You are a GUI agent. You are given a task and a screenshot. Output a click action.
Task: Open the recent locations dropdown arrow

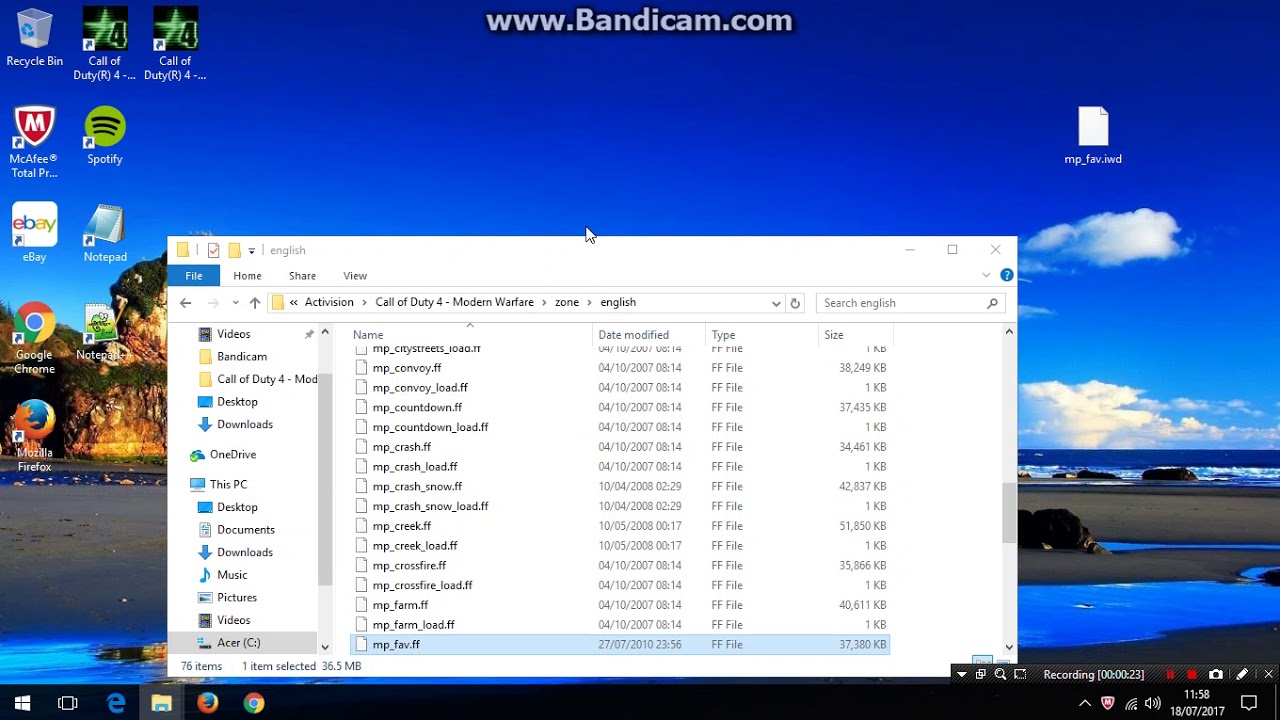pos(235,303)
